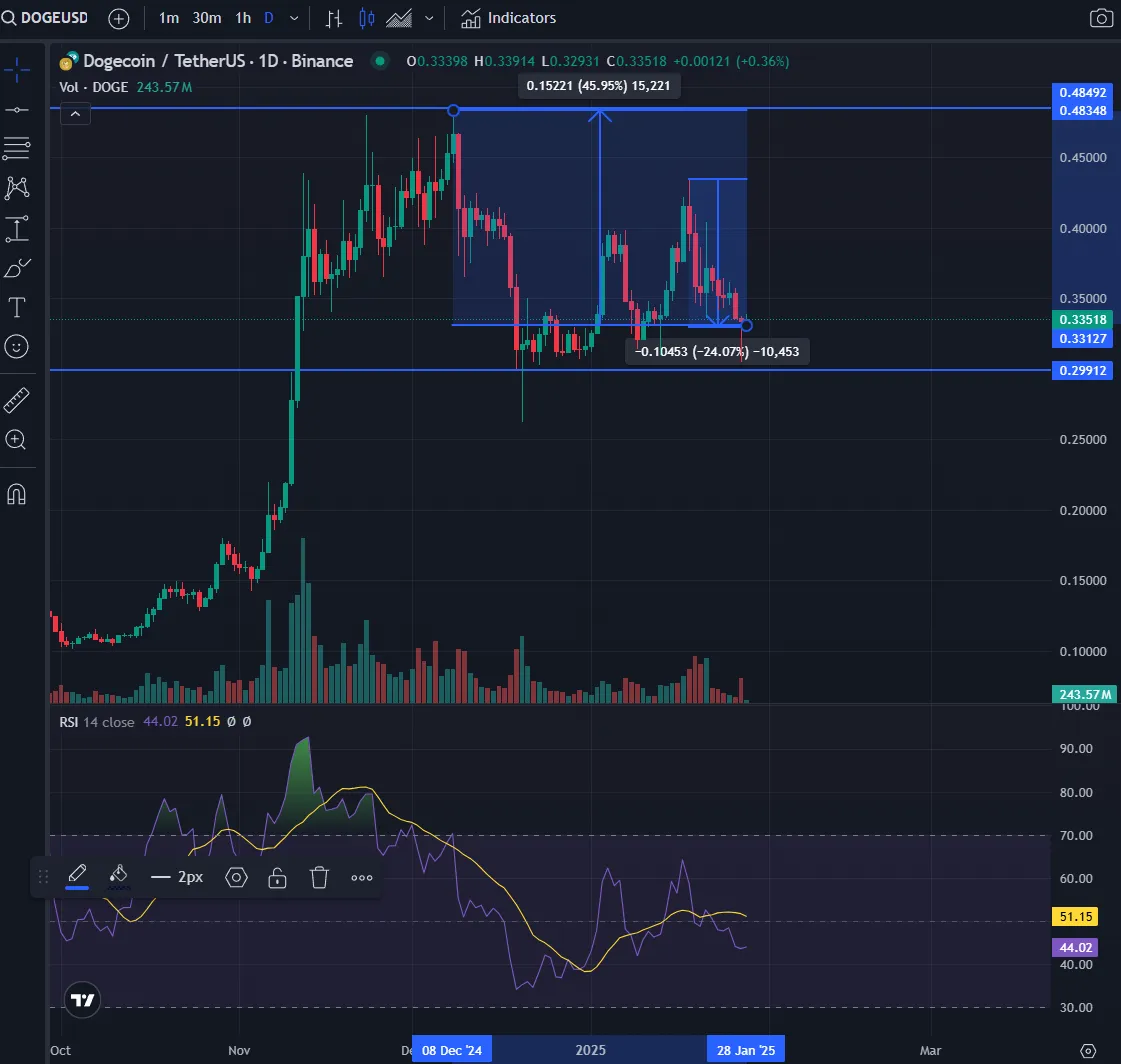Open more drawing options menu

362,877
